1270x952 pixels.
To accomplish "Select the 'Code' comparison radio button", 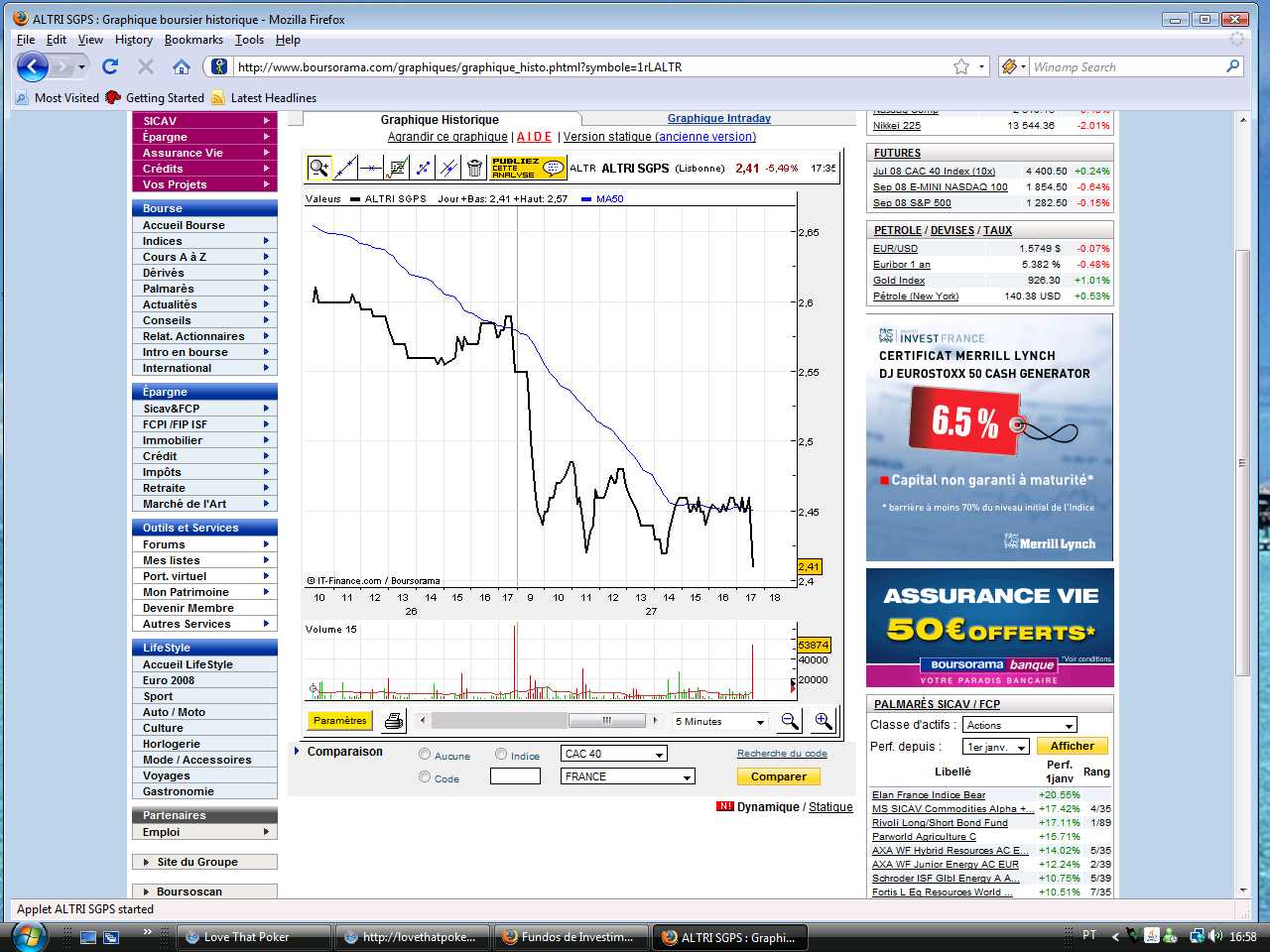I will coord(425,777).
